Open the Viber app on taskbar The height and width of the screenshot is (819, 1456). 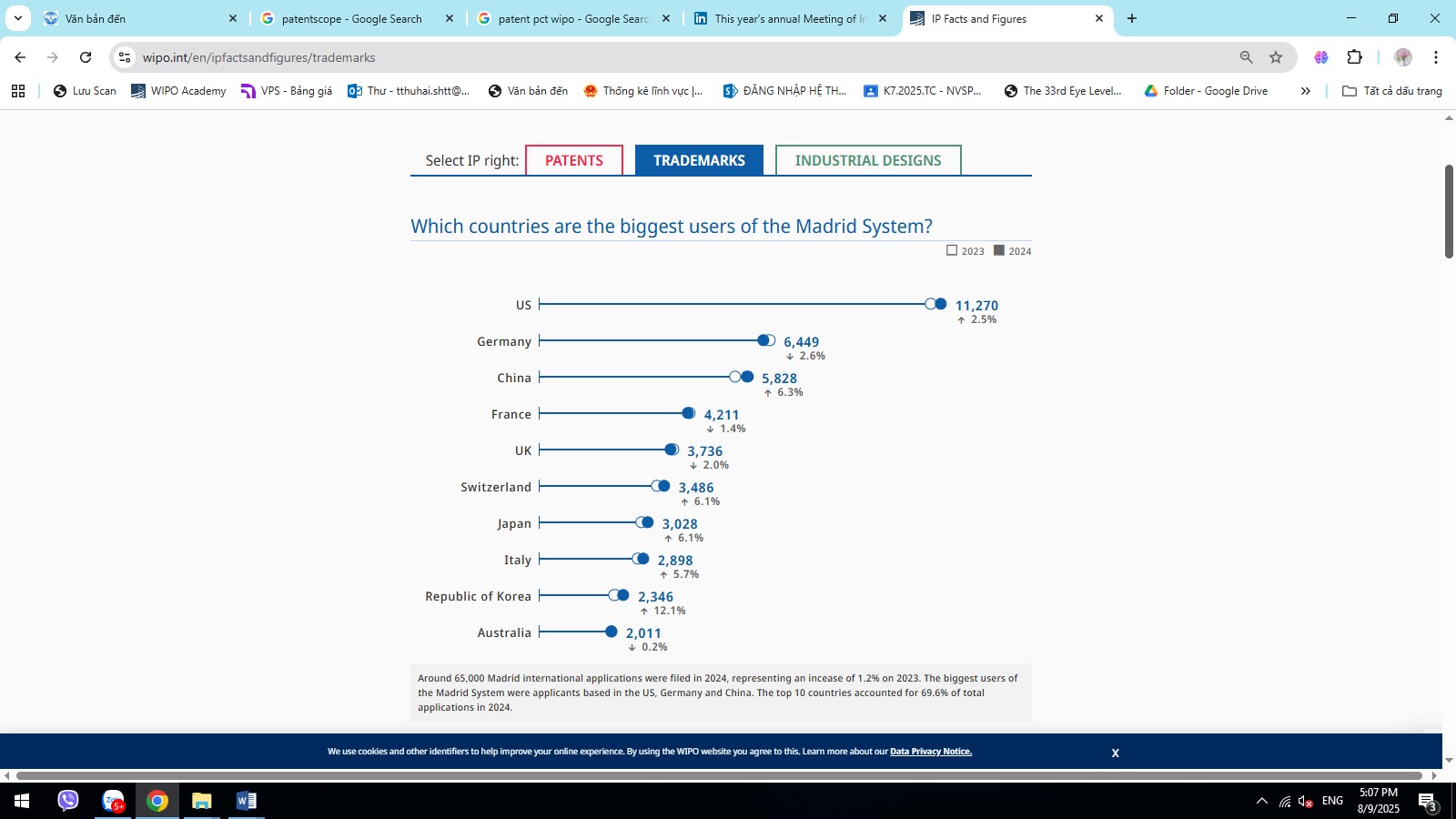68,801
